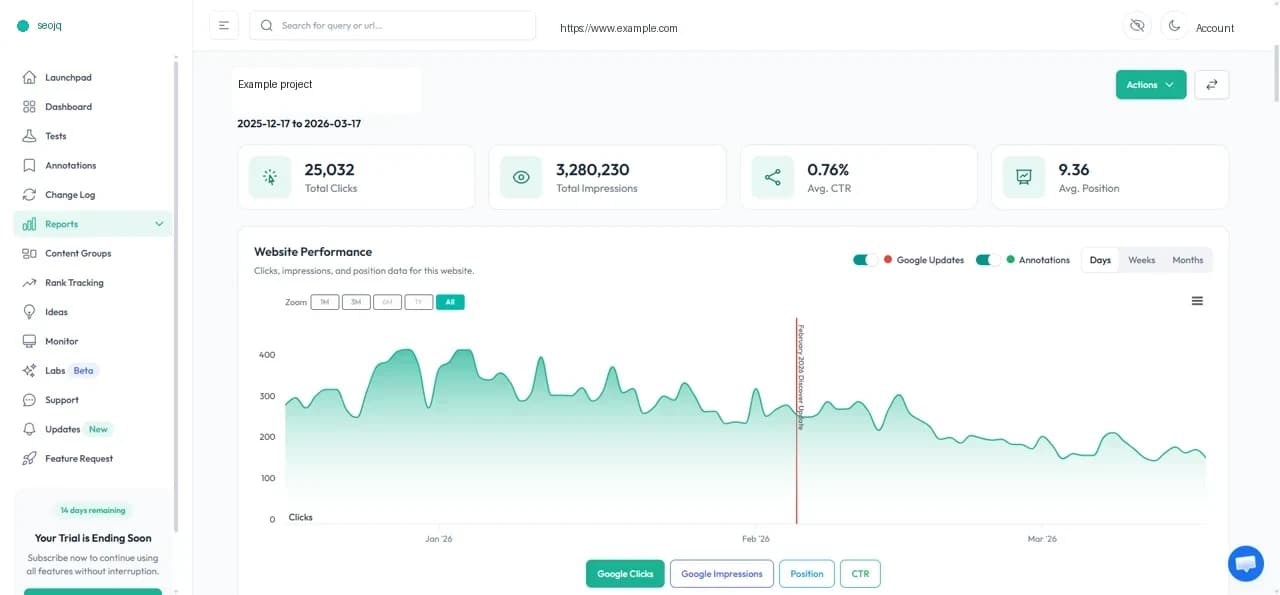The height and width of the screenshot is (595, 1280).
Task: Open the Account dropdown
Action: point(1215,27)
